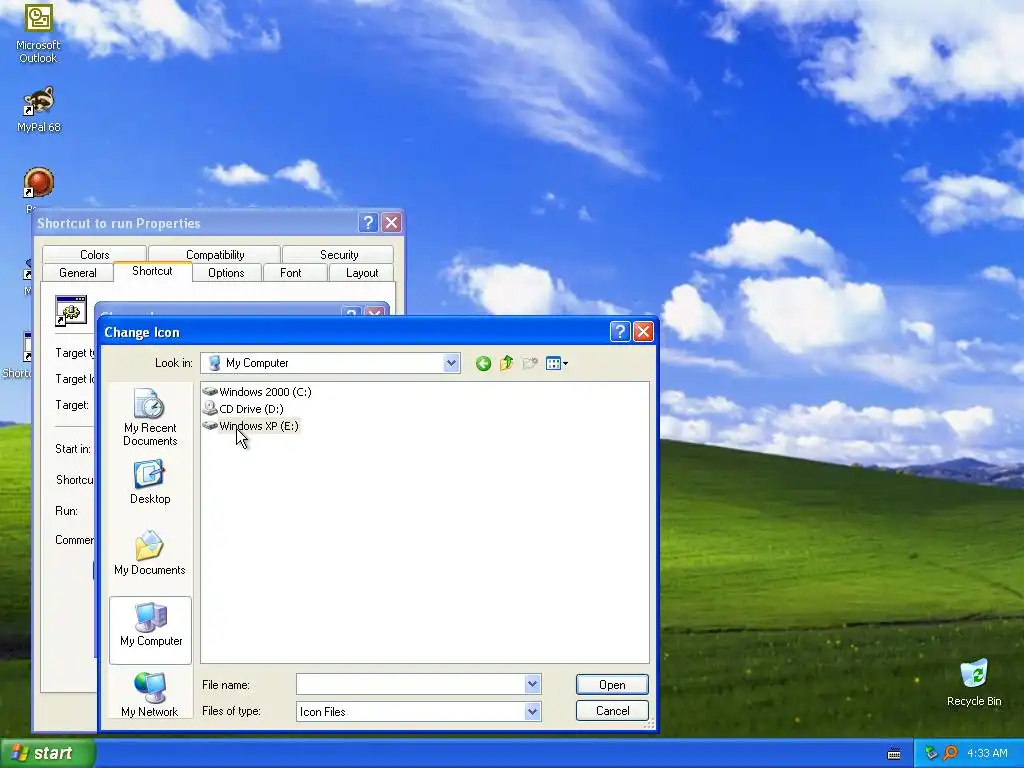Switch to Colors tab in Properties

click(95, 254)
